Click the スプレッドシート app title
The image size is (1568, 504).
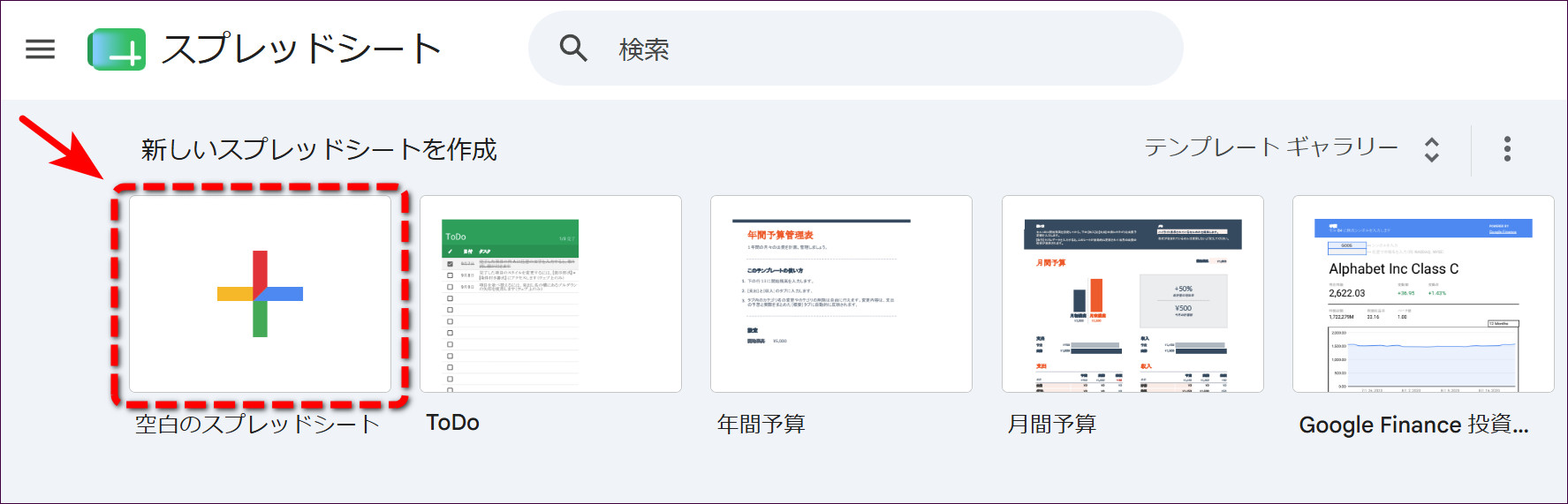301,49
